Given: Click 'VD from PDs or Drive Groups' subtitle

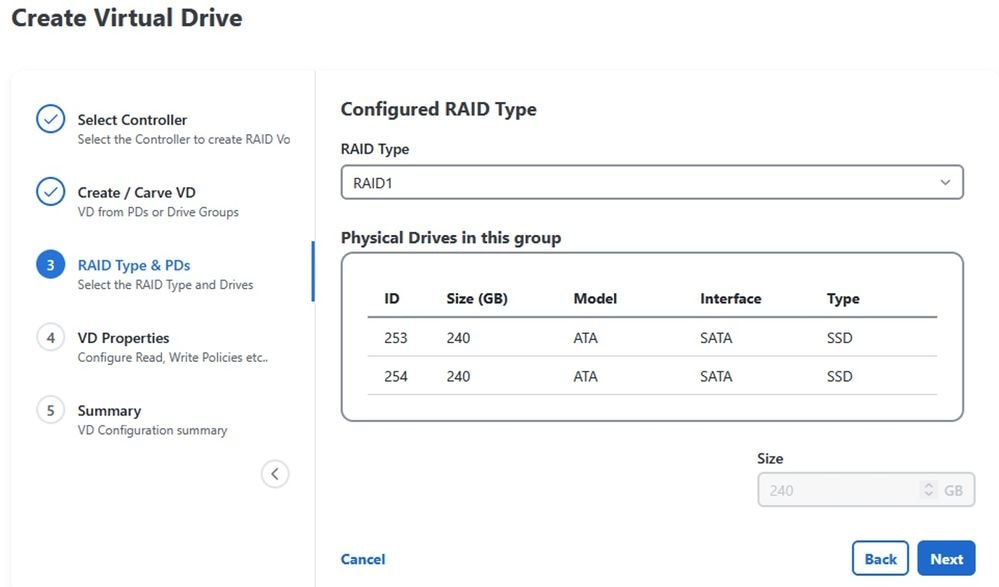Looking at the screenshot, I should pyautogui.click(x=158, y=212).
